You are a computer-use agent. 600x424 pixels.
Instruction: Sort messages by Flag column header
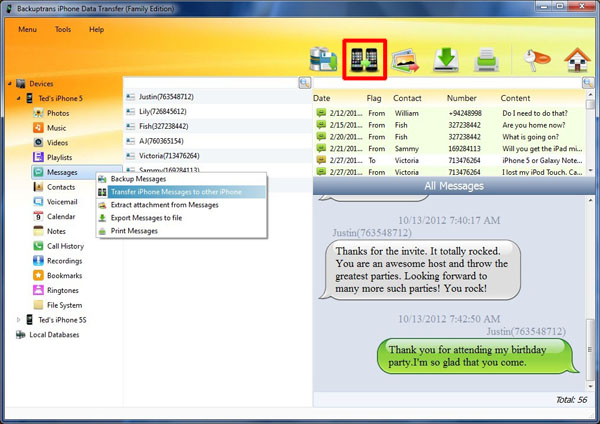coord(374,98)
